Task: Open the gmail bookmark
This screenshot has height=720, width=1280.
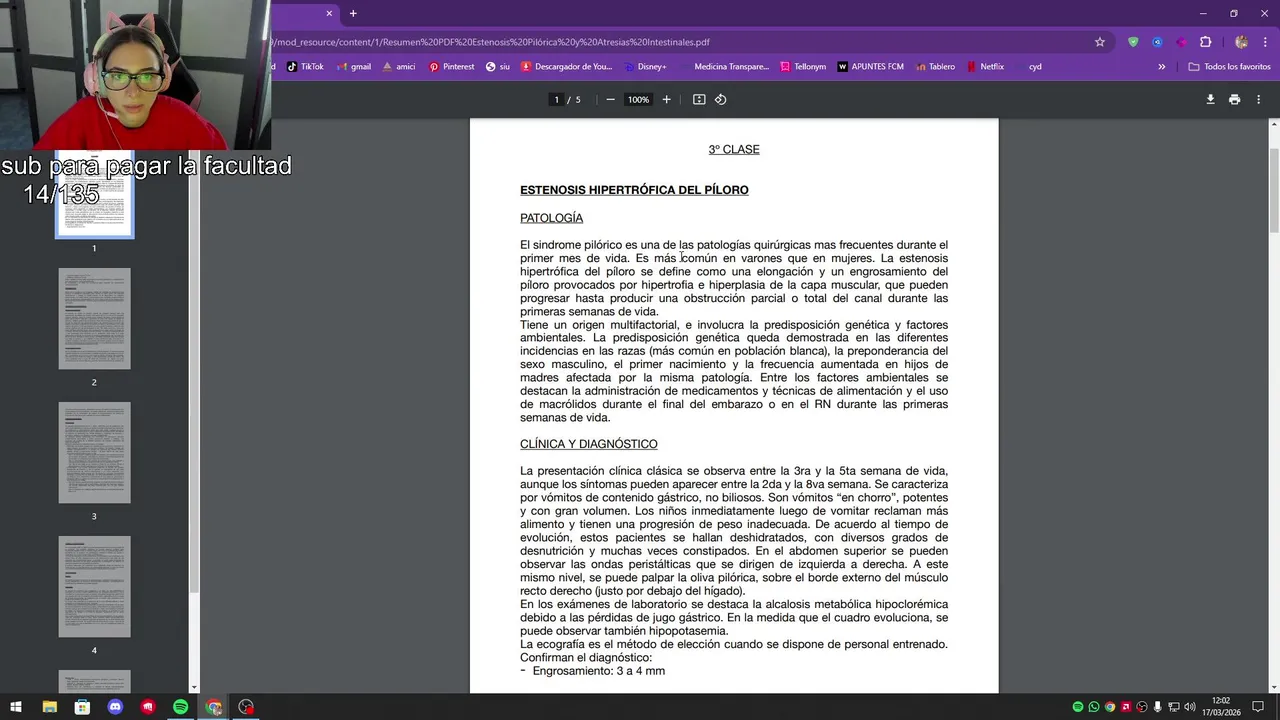Action: click(x=353, y=67)
